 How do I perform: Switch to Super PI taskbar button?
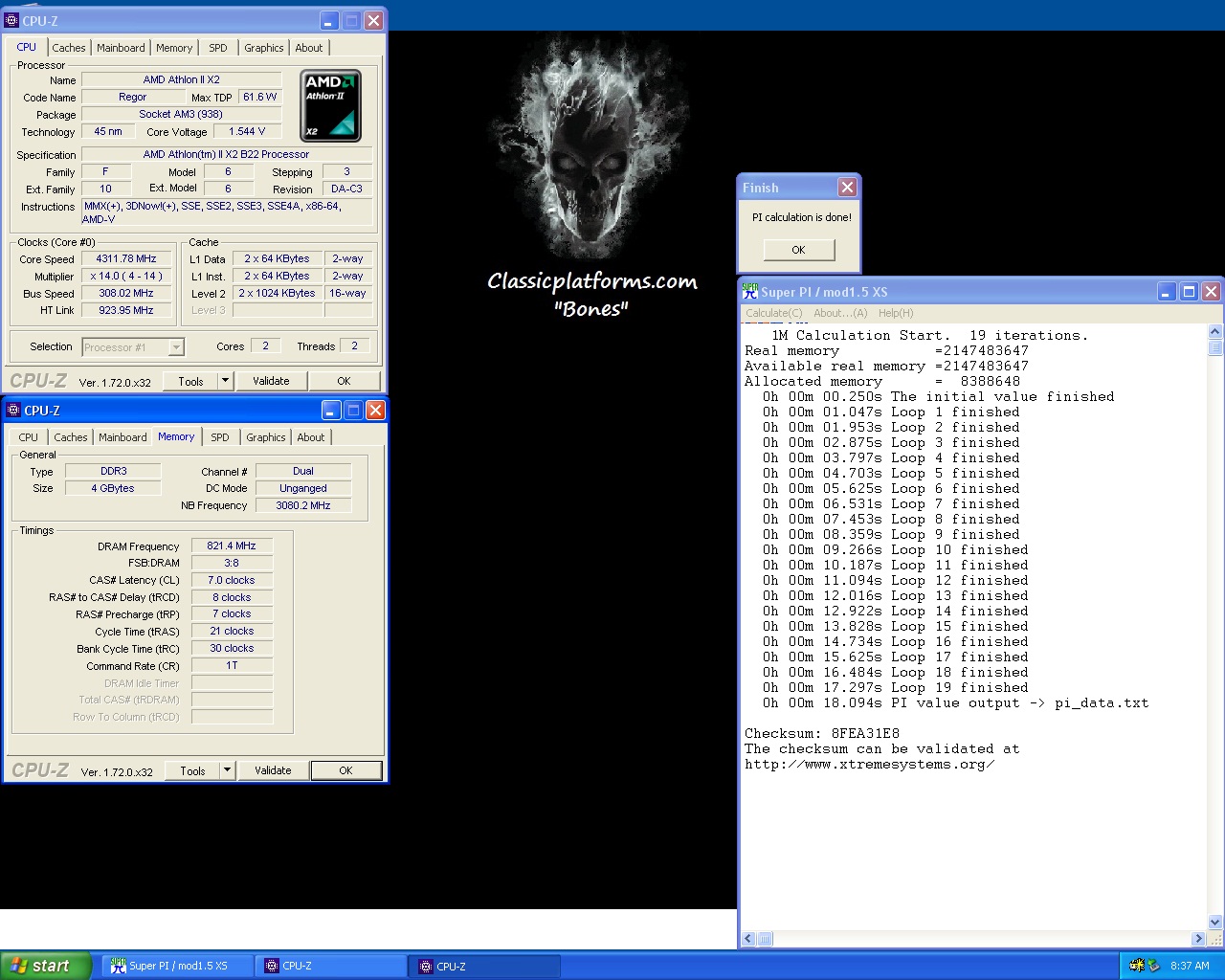pos(177,966)
